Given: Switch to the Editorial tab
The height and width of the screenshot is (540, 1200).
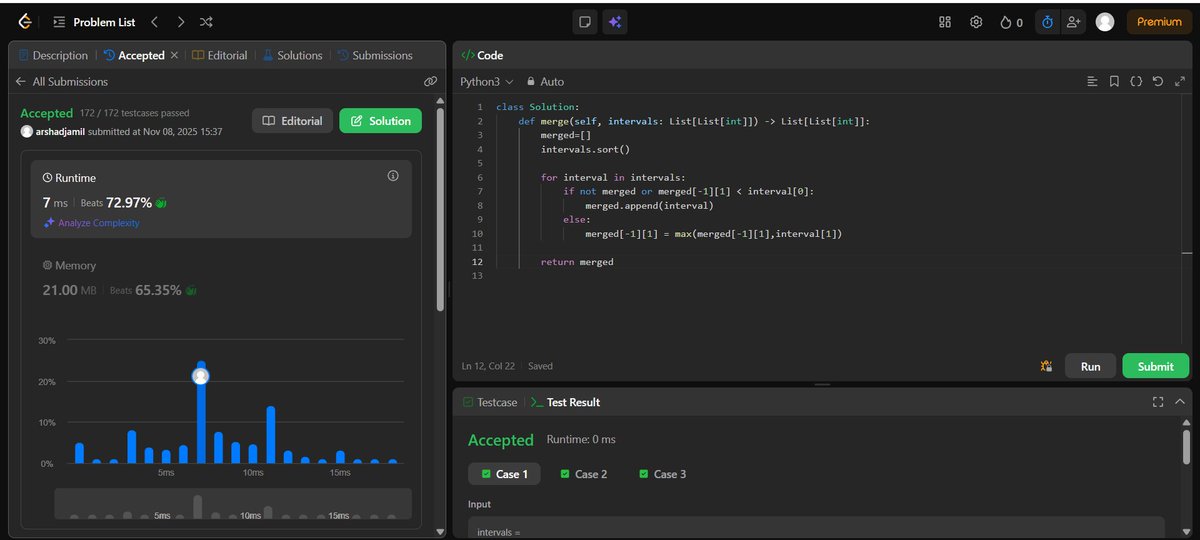Looking at the screenshot, I should 220,55.
